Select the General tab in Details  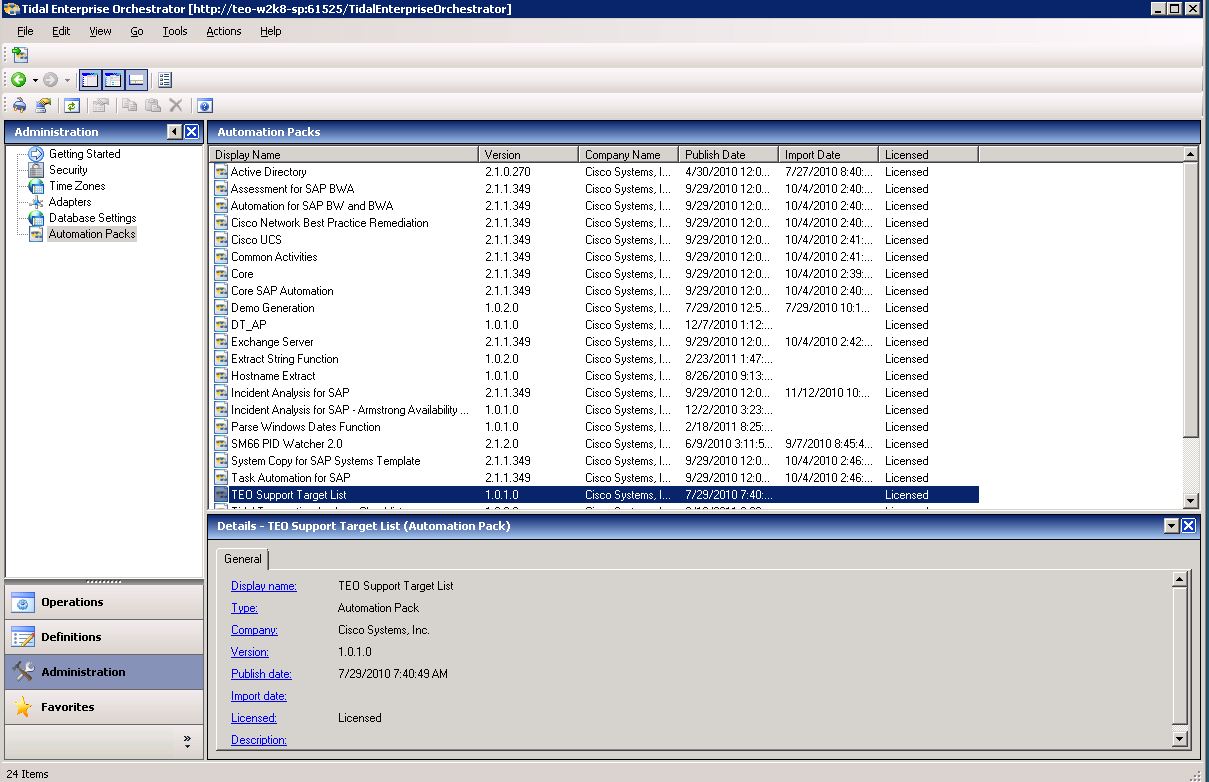[242, 559]
